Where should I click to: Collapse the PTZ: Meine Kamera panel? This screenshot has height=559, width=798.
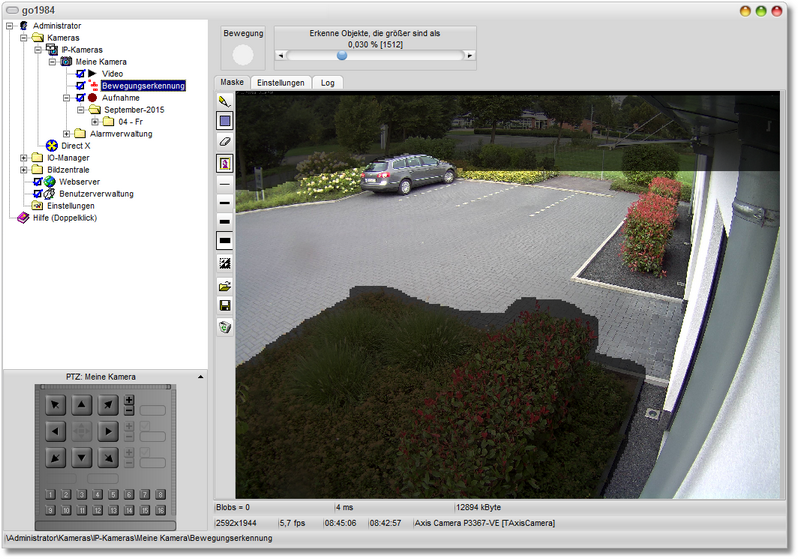pyautogui.click(x=199, y=377)
